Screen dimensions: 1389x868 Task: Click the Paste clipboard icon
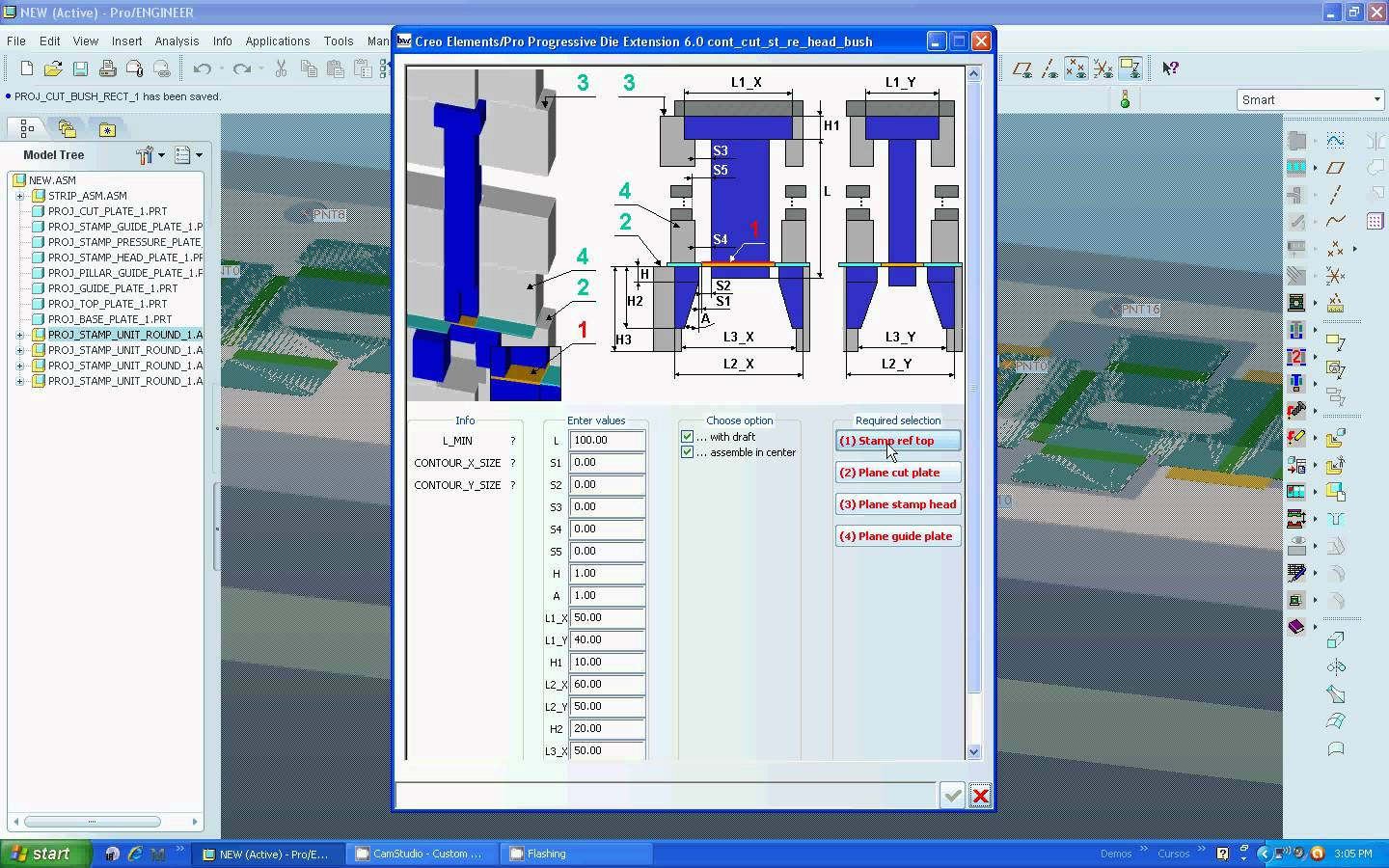[x=336, y=68]
